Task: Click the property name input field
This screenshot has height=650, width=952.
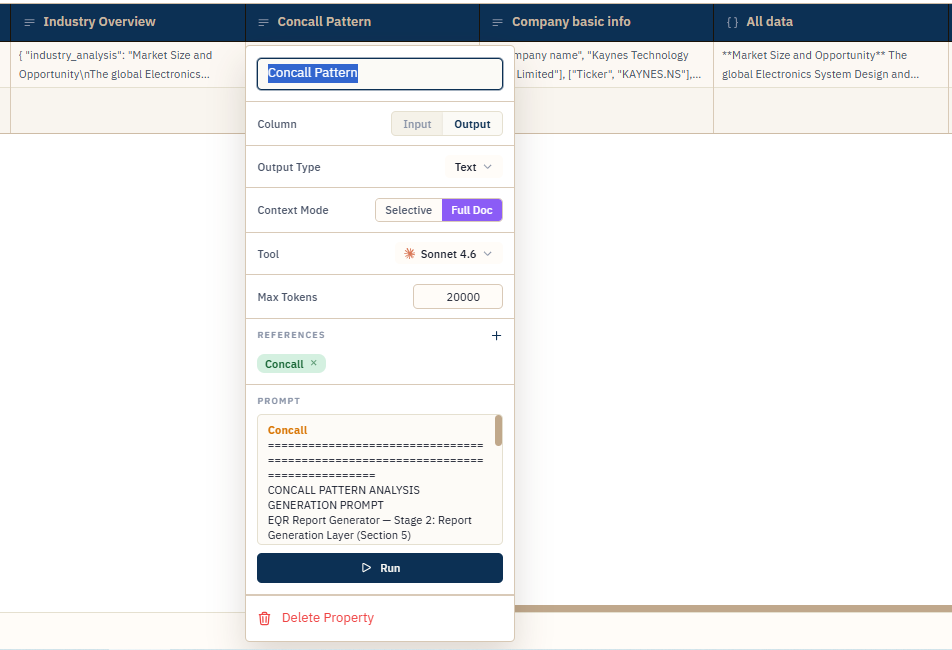Action: 380,73
